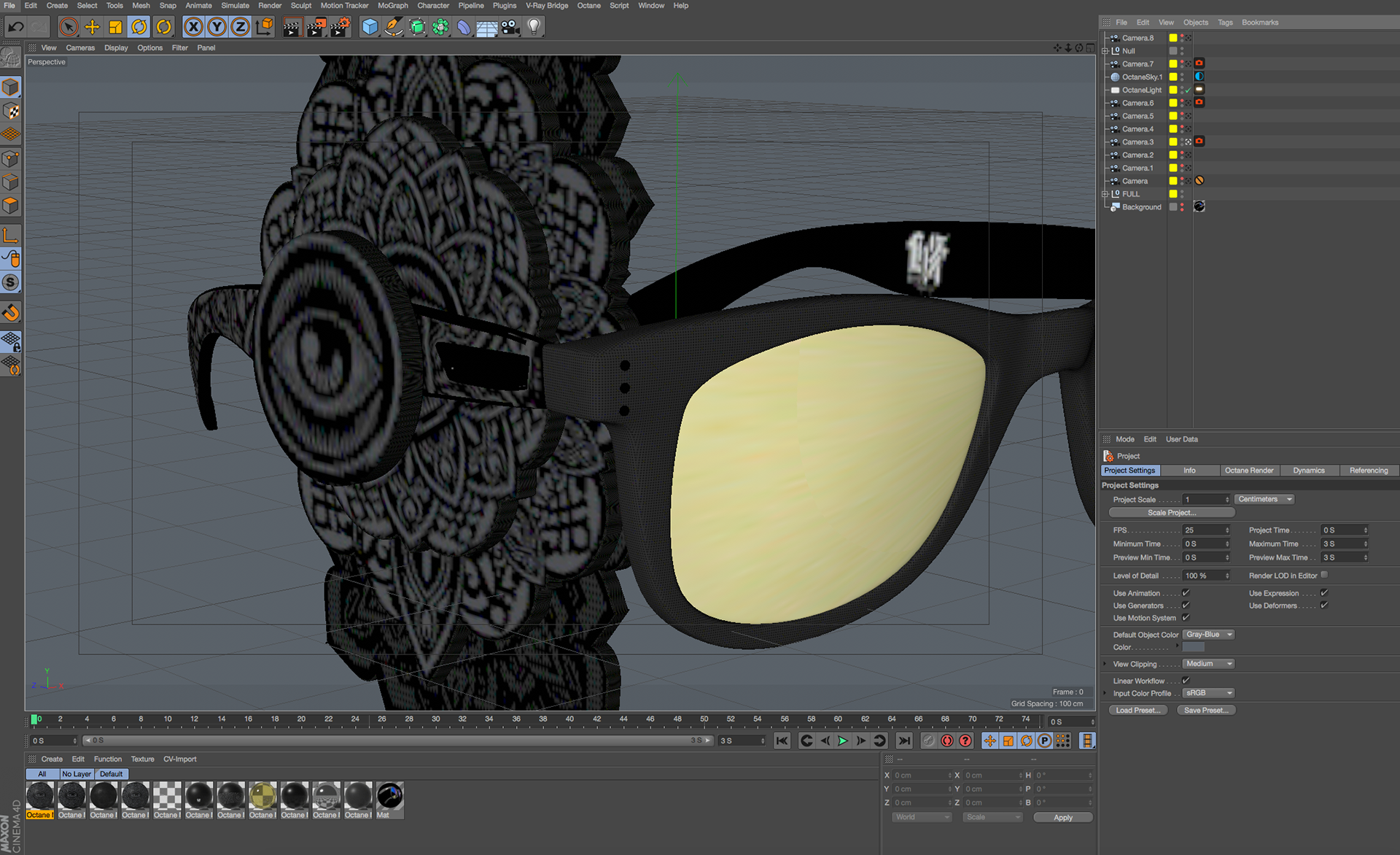The height and width of the screenshot is (855, 1400).
Task: Select the Move tool
Action: click(92, 27)
